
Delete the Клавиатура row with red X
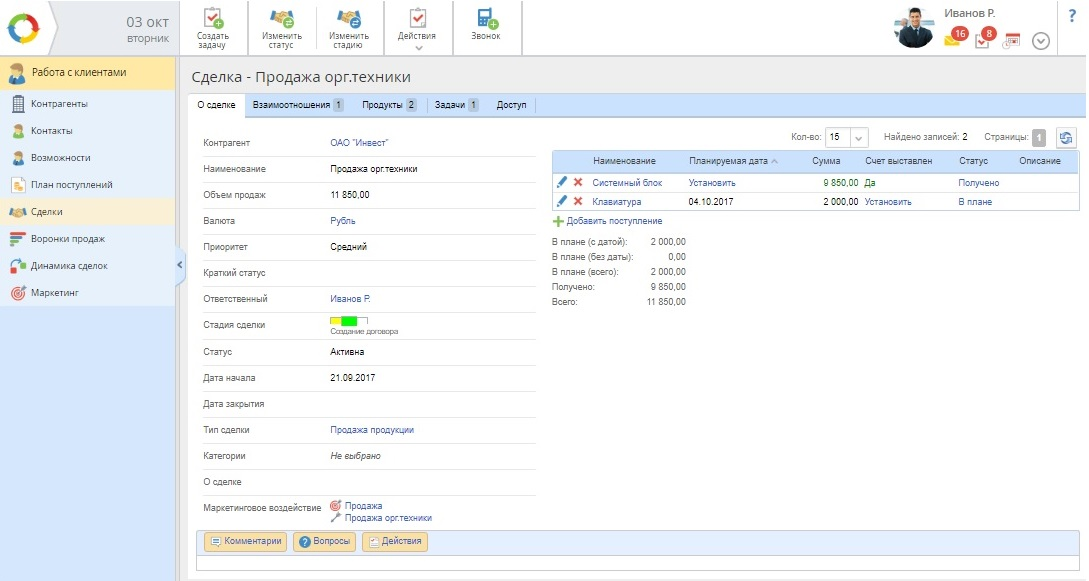click(578, 201)
